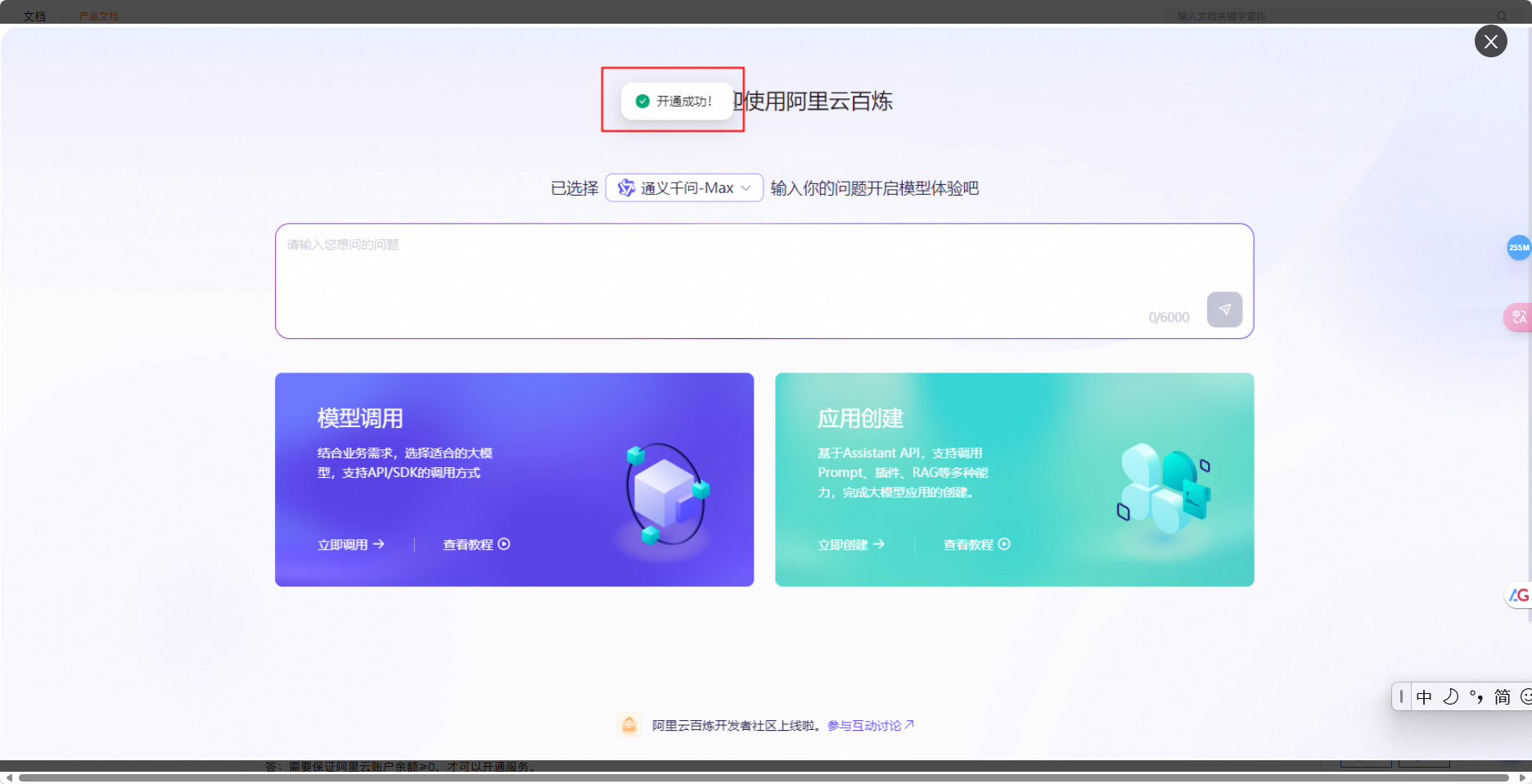Toggle Chinese/English punctuation in IME bar
Viewport: 1532px width, 784px height.
pyautogui.click(x=1476, y=696)
